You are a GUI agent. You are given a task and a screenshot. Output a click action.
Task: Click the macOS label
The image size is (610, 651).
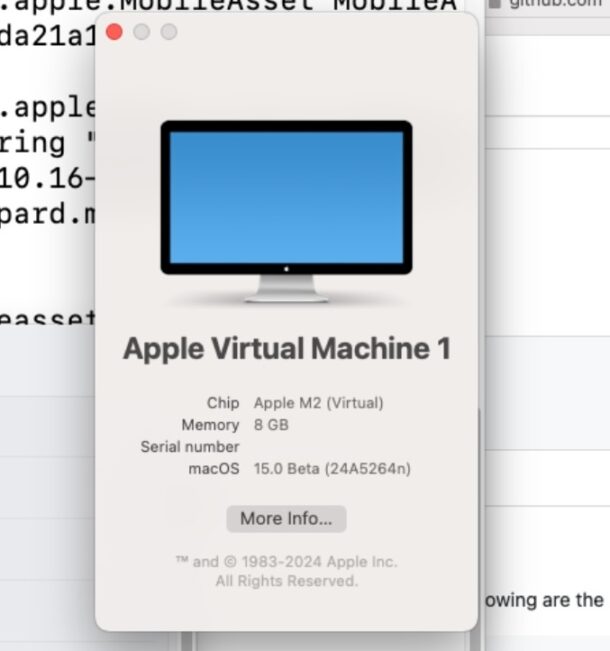[x=214, y=469]
